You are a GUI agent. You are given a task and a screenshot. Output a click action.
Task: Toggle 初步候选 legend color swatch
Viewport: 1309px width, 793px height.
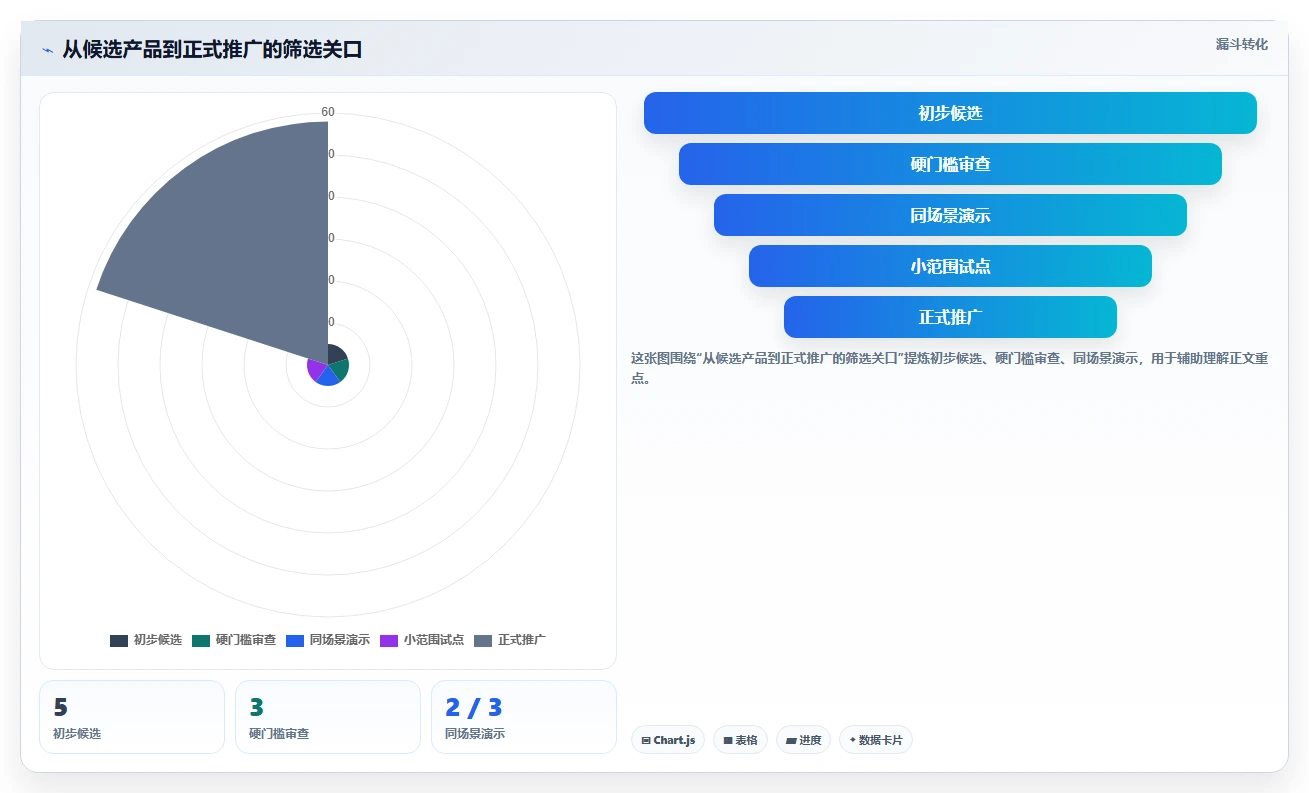click(x=119, y=640)
